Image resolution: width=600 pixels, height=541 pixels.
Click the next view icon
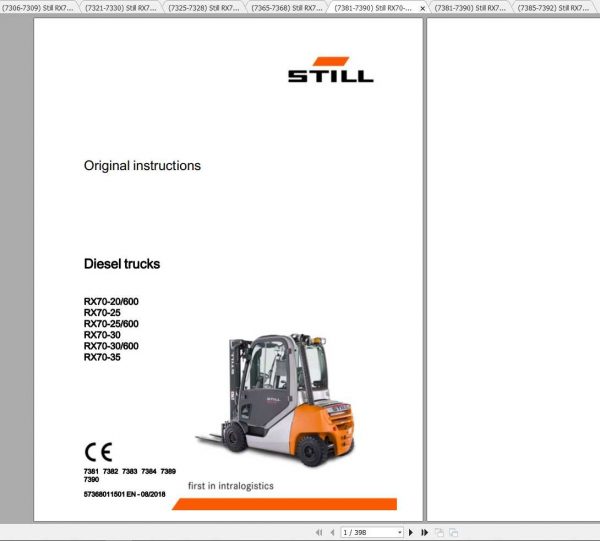click(x=453, y=532)
